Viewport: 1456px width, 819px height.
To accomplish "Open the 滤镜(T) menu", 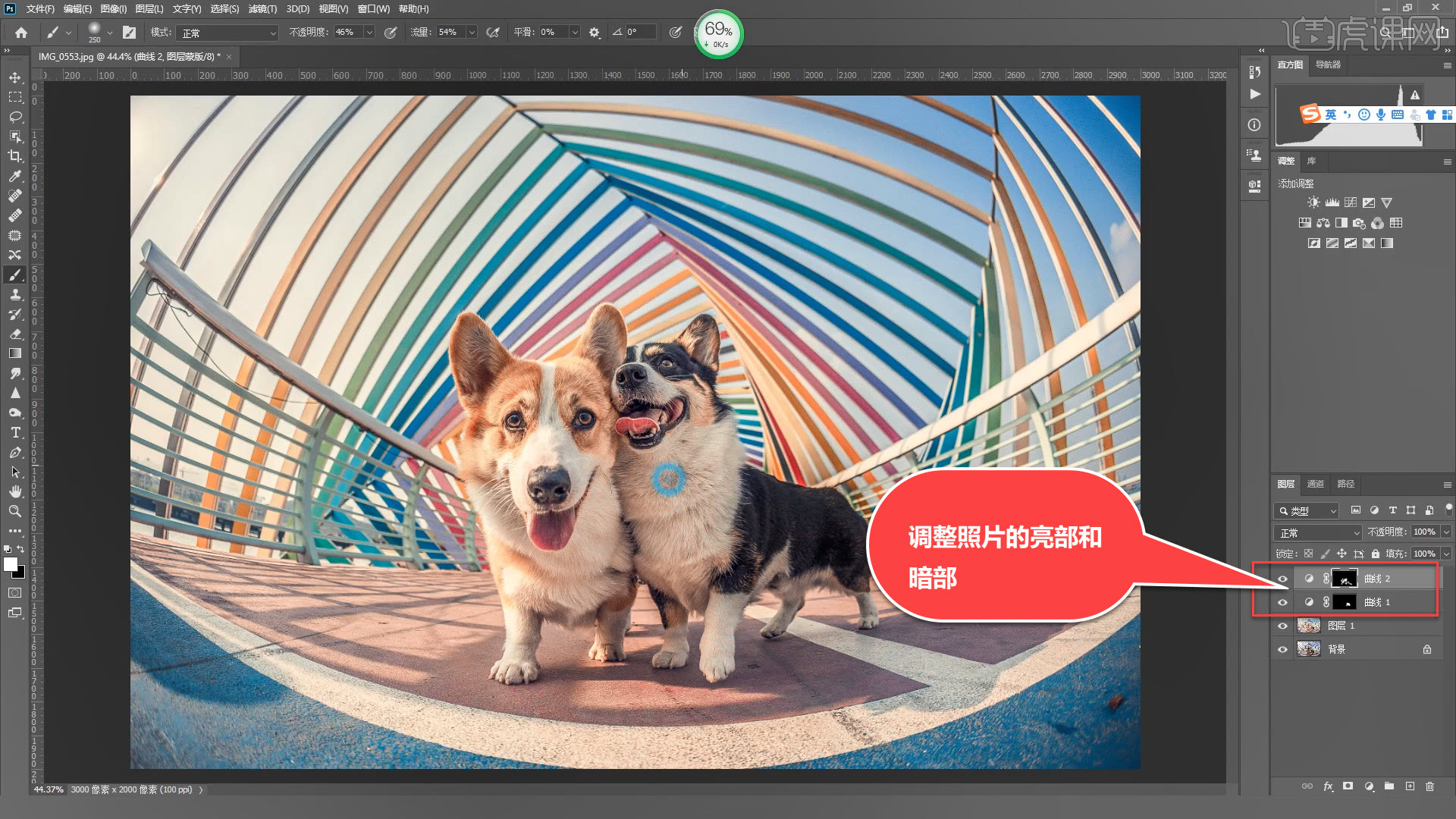I will click(x=262, y=9).
